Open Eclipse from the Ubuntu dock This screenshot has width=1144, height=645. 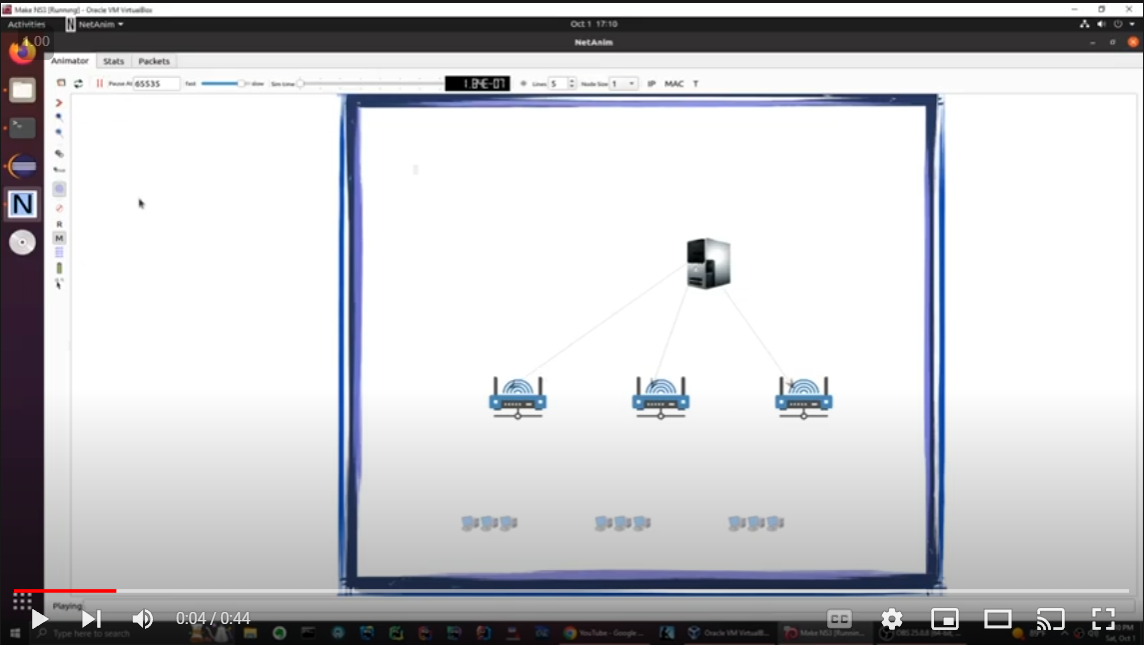click(x=22, y=166)
